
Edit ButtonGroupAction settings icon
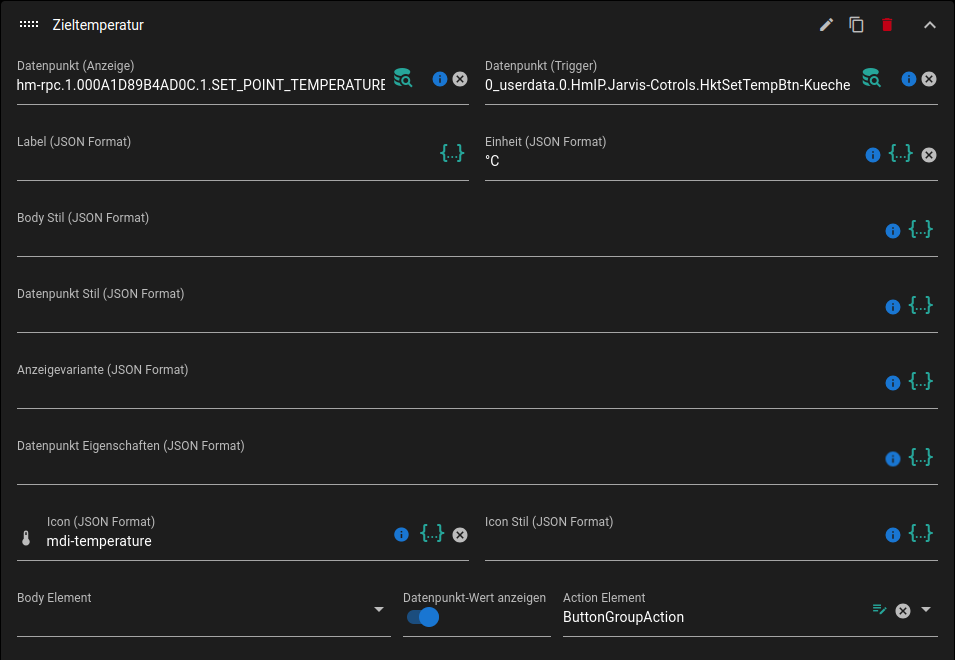(x=879, y=609)
